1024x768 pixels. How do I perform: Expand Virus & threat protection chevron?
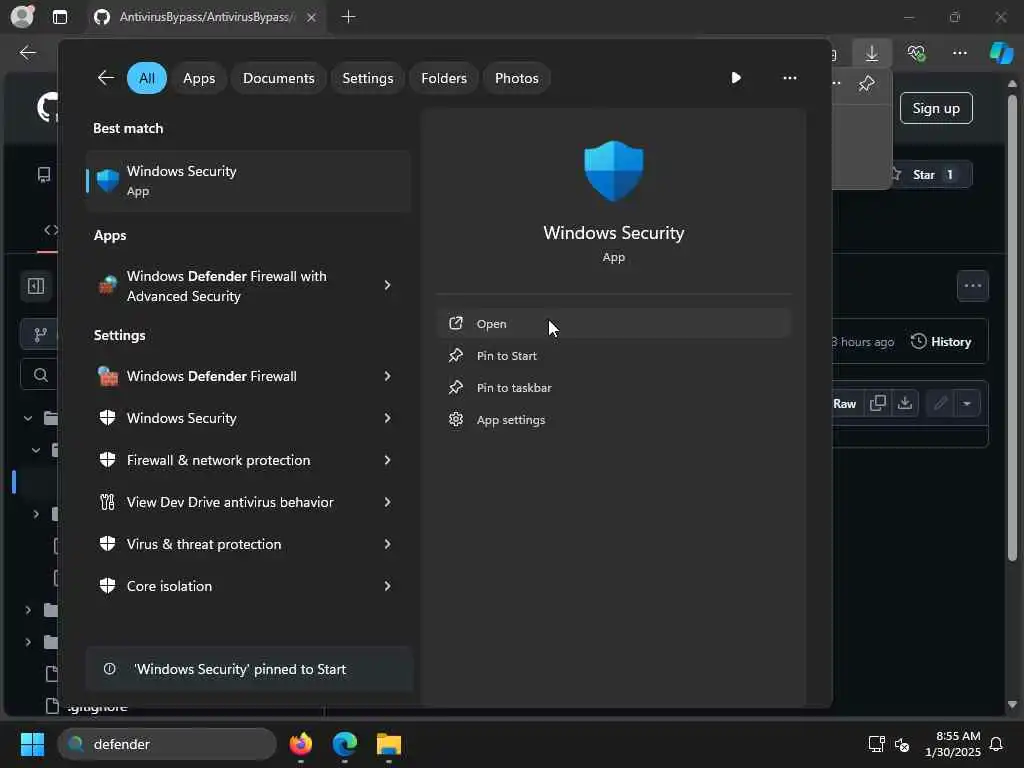[x=387, y=544]
